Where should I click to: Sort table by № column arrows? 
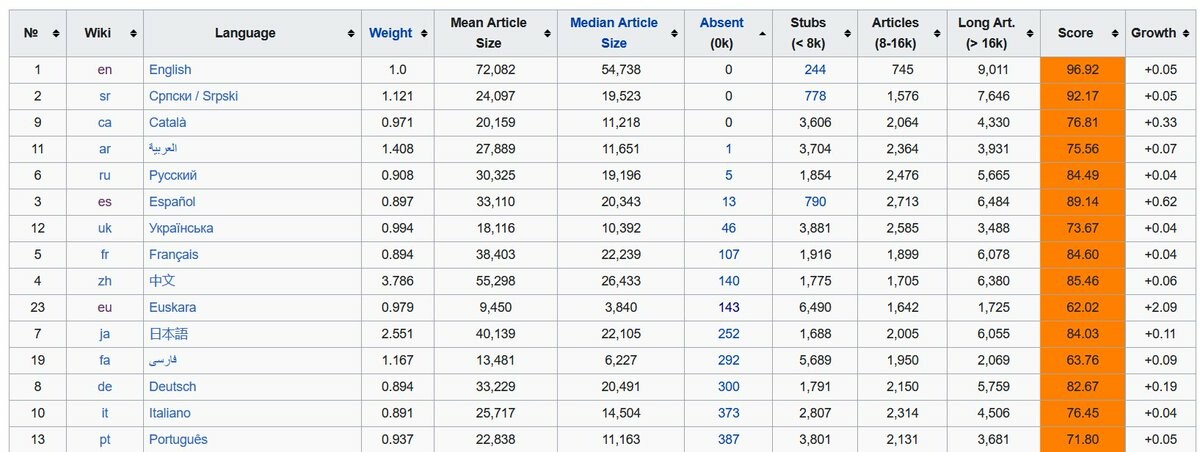pyautogui.click(x=56, y=34)
